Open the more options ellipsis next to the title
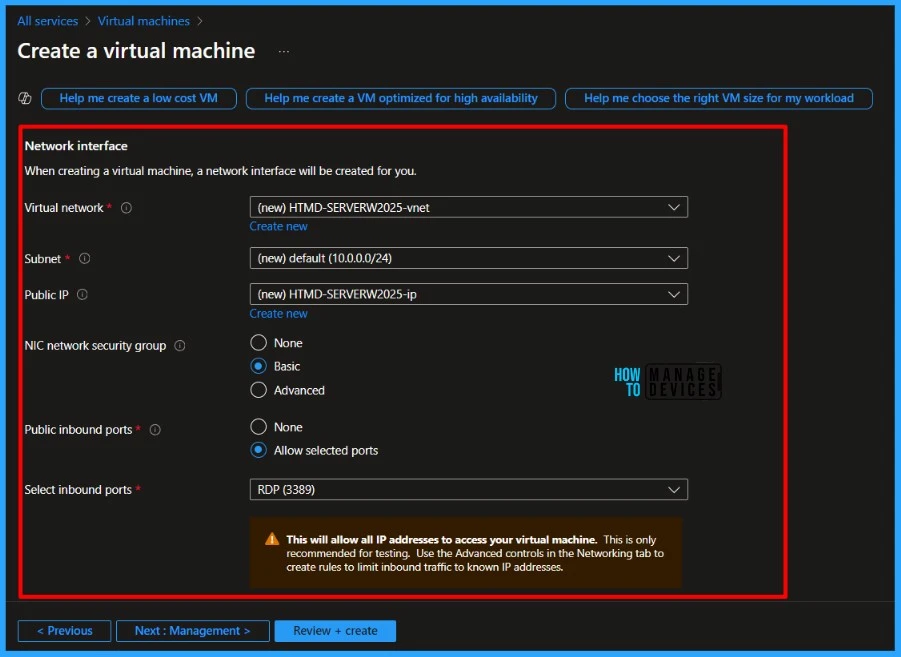 click(284, 52)
